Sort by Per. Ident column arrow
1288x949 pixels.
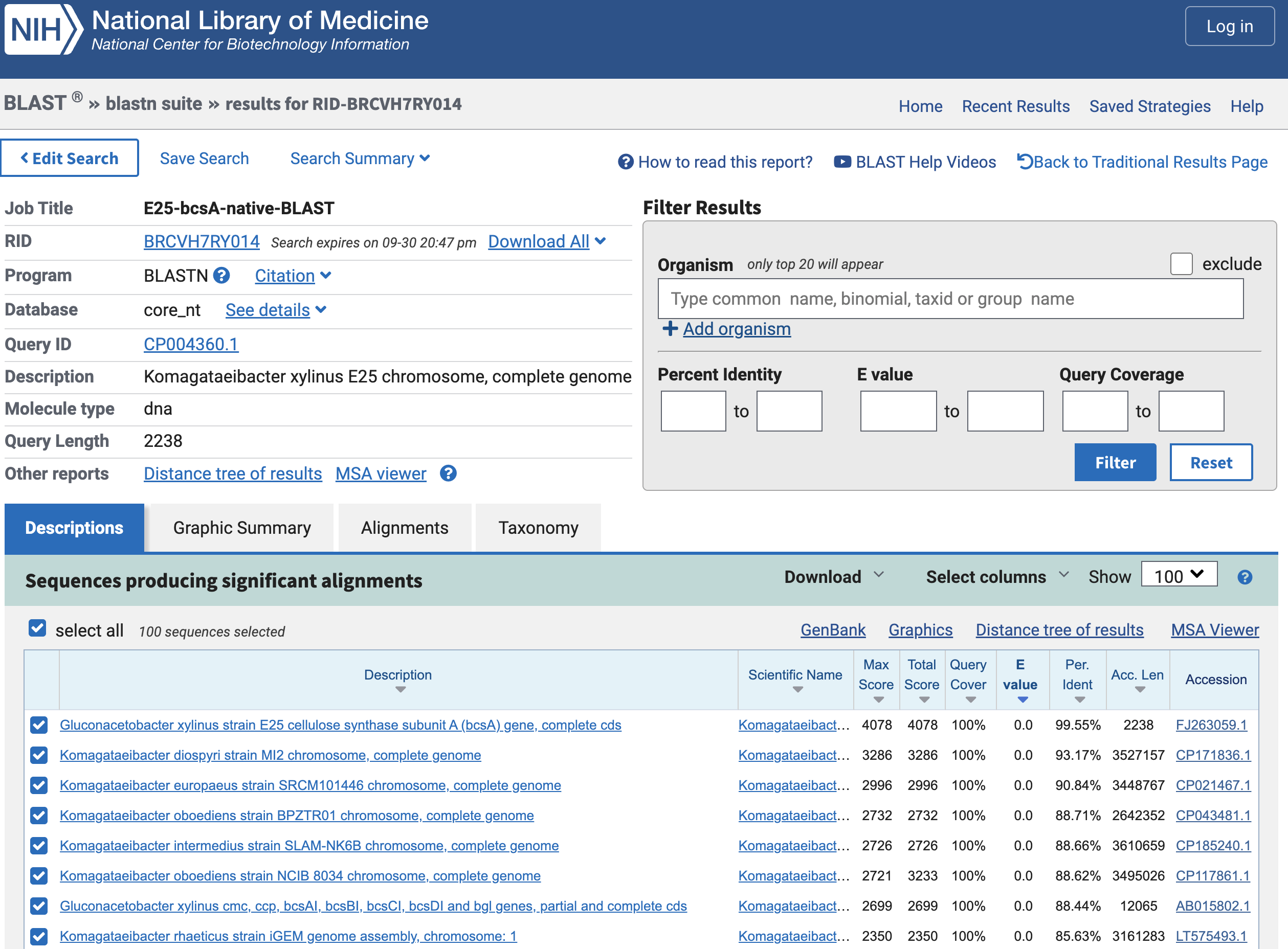1079,699
